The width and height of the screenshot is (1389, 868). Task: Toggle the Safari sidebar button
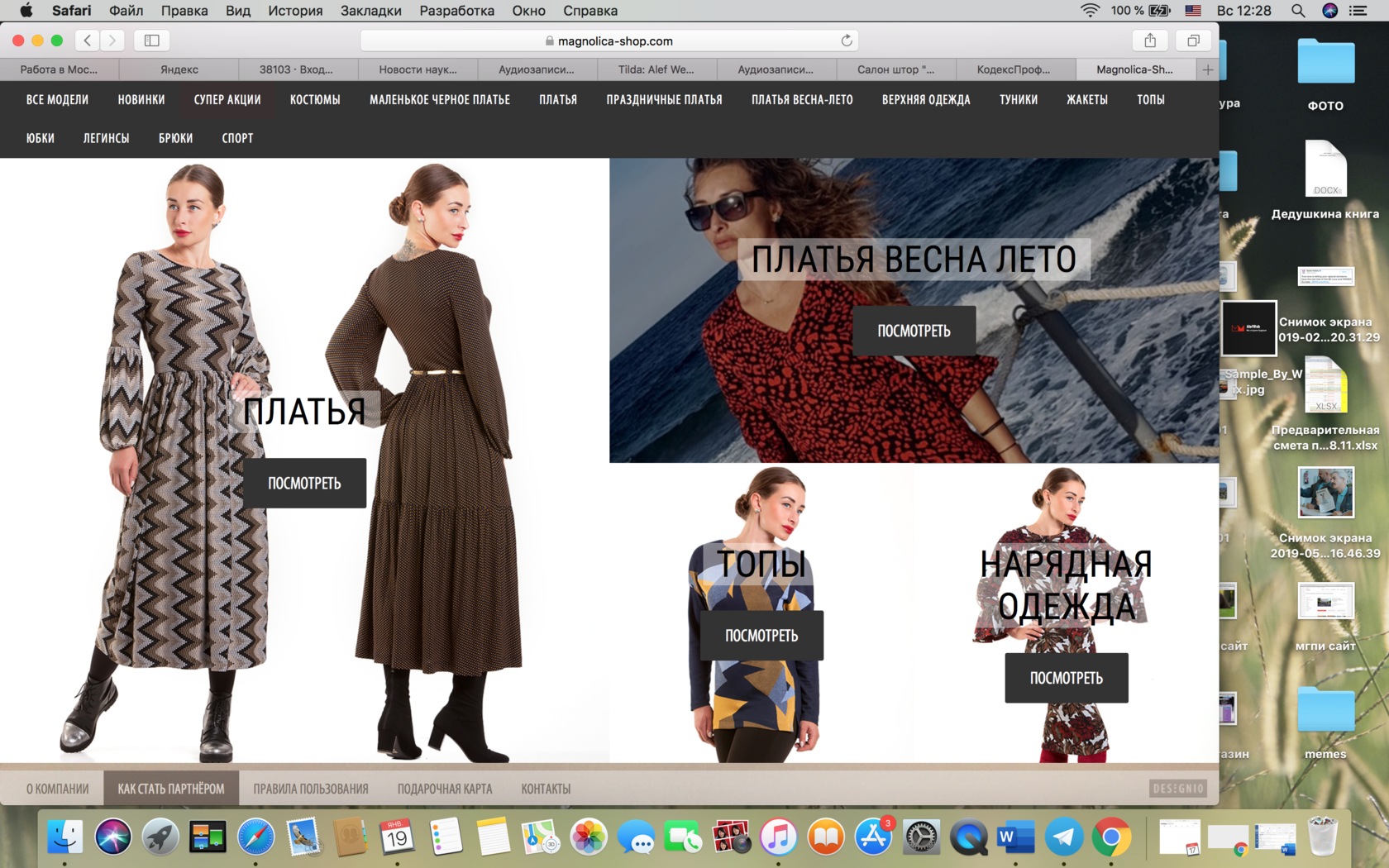tap(152, 41)
